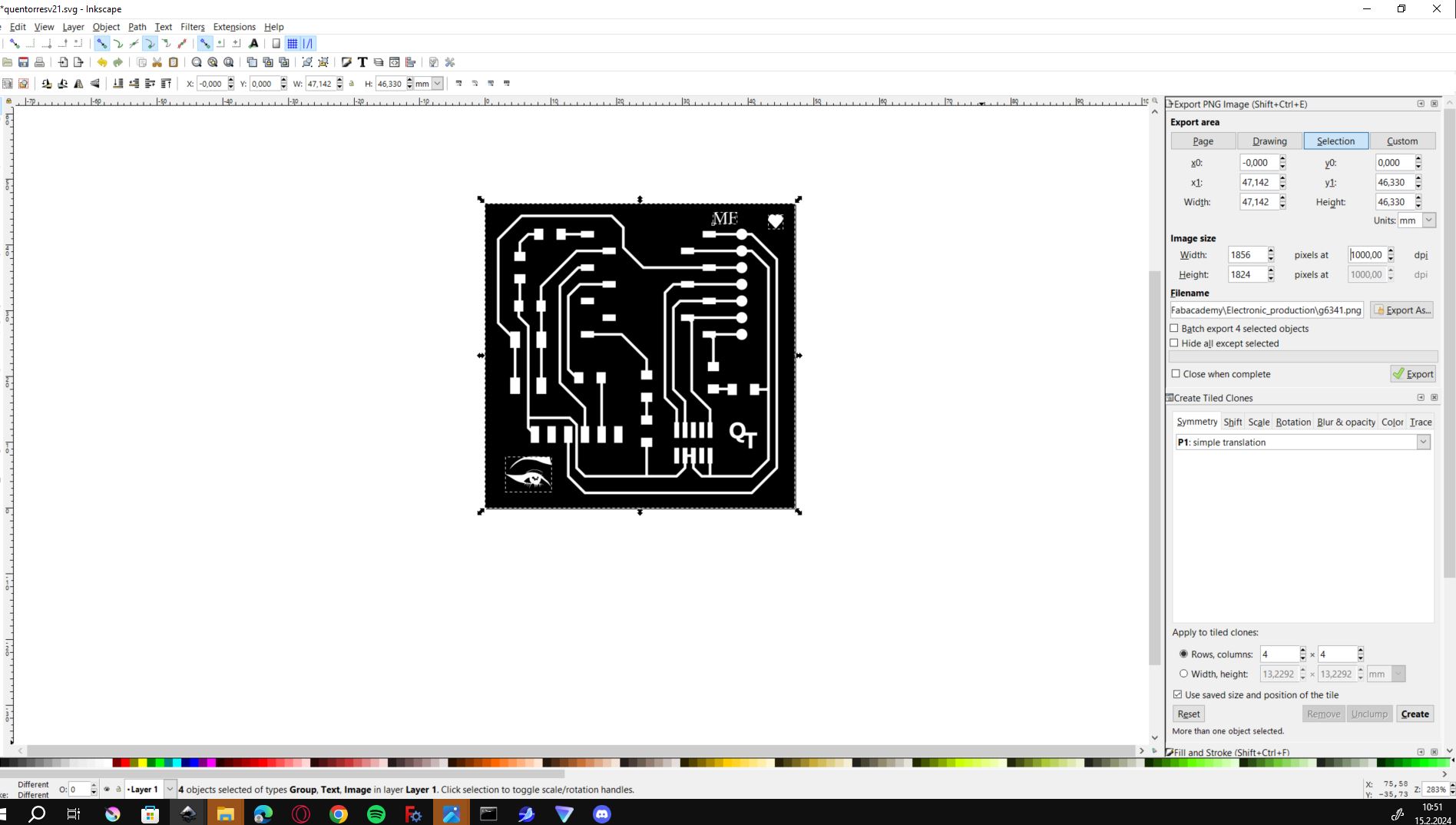Open the Object menu
The image size is (1456, 825).
[106, 27]
